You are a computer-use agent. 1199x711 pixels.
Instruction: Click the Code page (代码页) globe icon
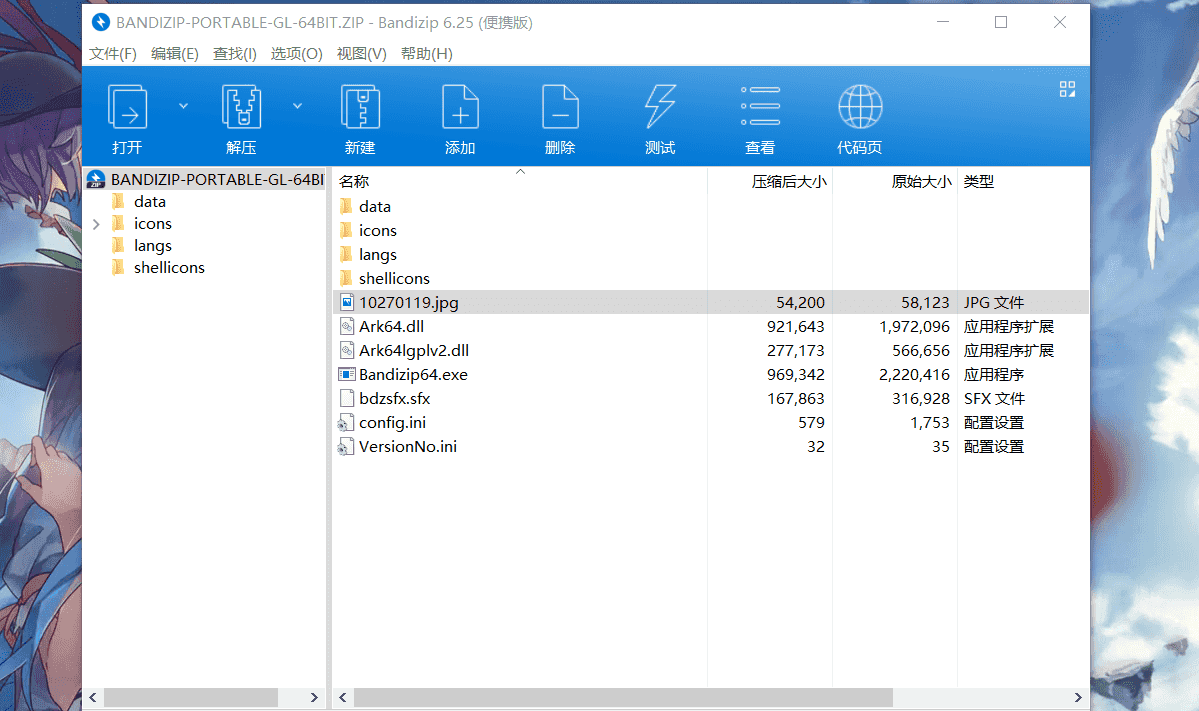coord(860,107)
